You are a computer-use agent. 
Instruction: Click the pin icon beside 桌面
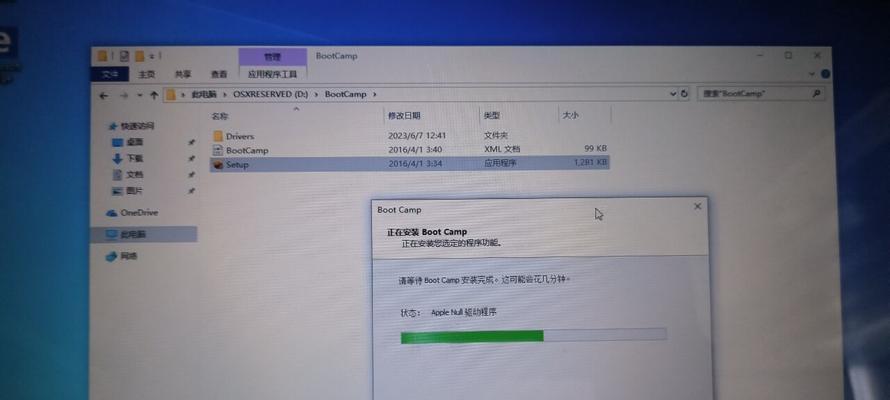pyautogui.click(x=192, y=142)
